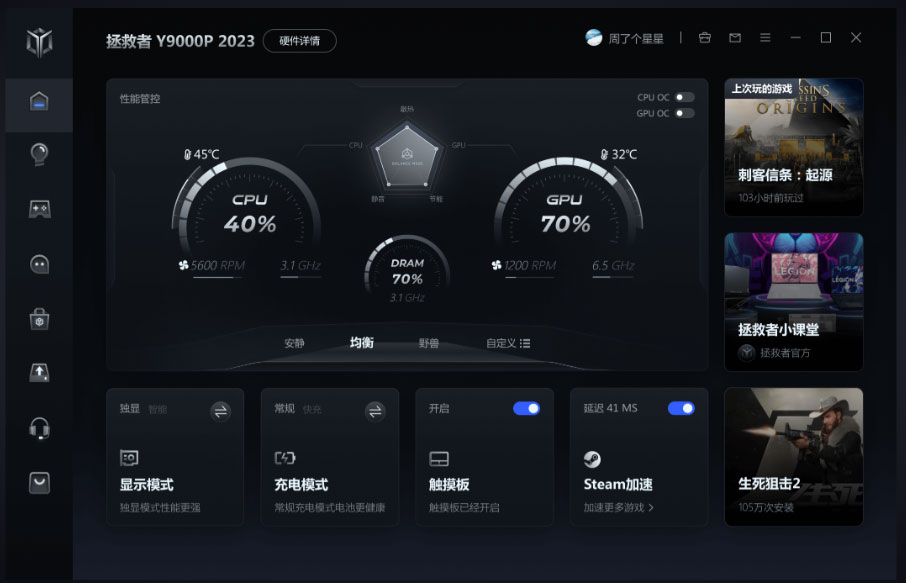The height and width of the screenshot is (583, 906).
Task: Open the 生死狙击2 game card
Action: point(793,456)
